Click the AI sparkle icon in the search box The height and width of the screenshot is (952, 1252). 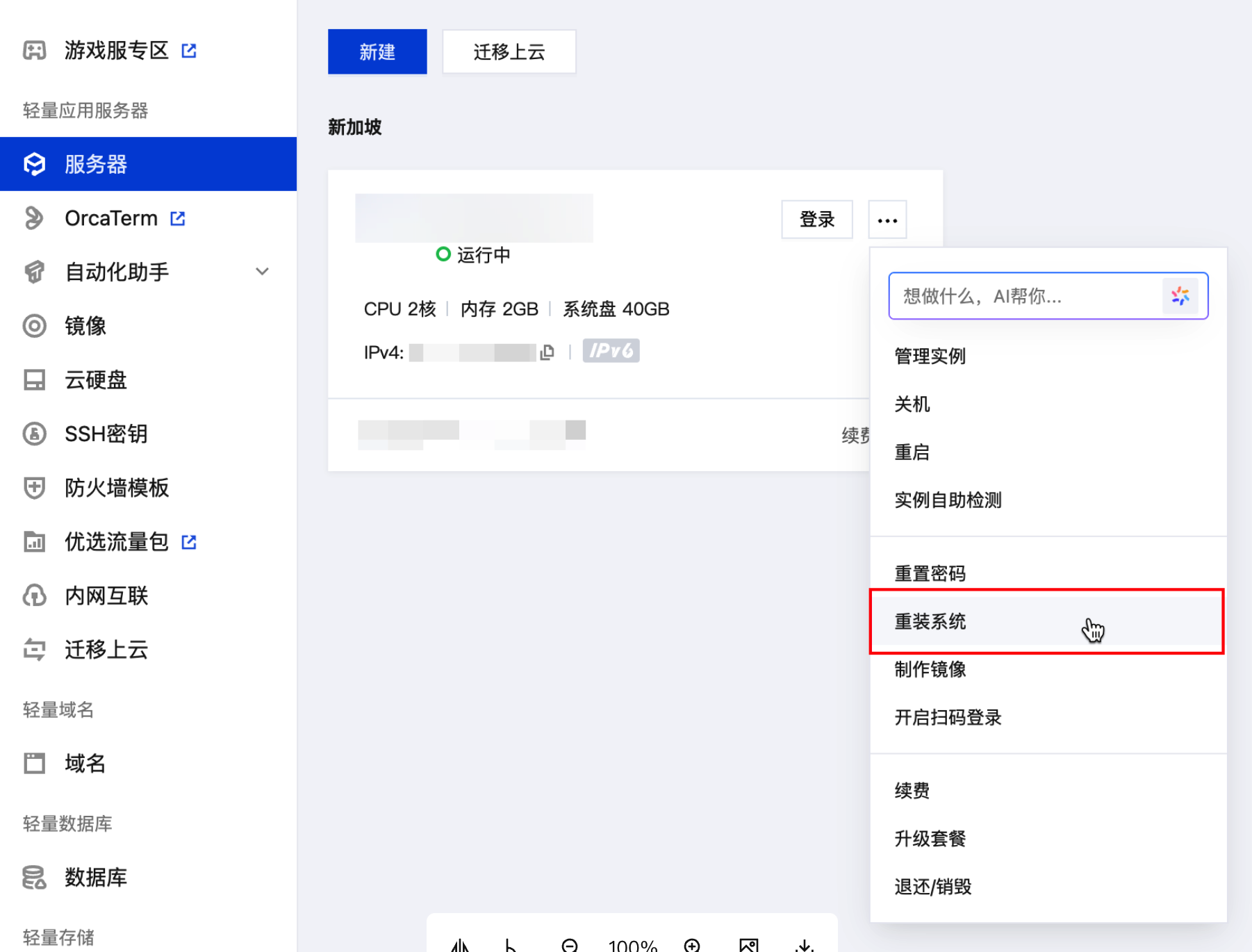(1180, 296)
